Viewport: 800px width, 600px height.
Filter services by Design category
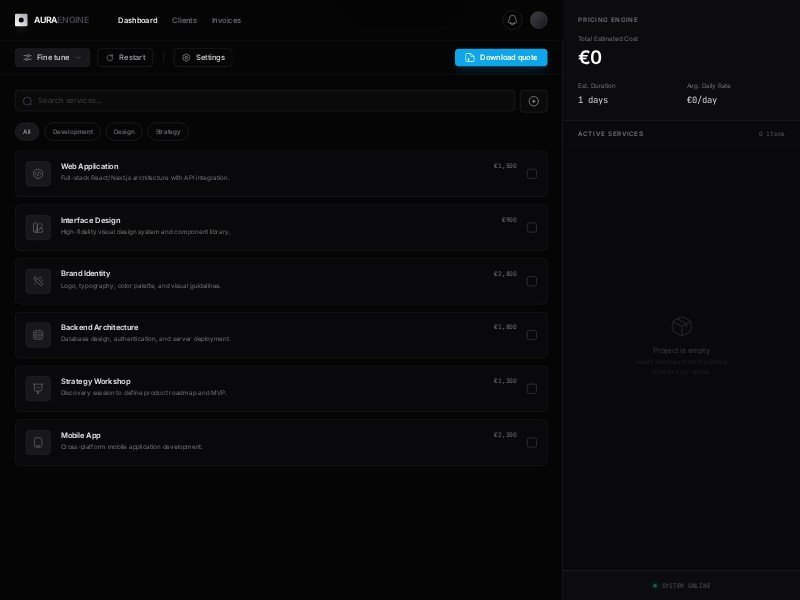tap(123, 131)
